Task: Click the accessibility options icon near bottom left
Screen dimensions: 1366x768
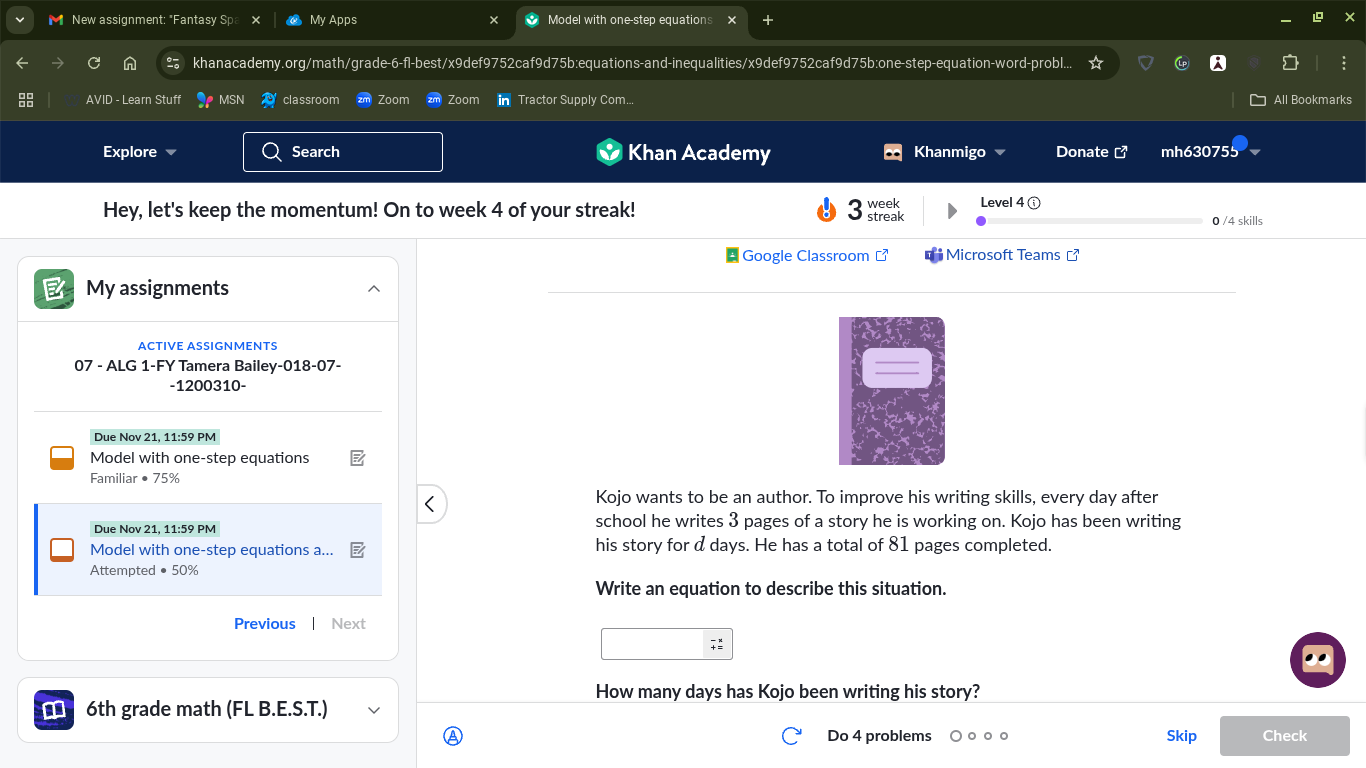Action: (x=453, y=735)
